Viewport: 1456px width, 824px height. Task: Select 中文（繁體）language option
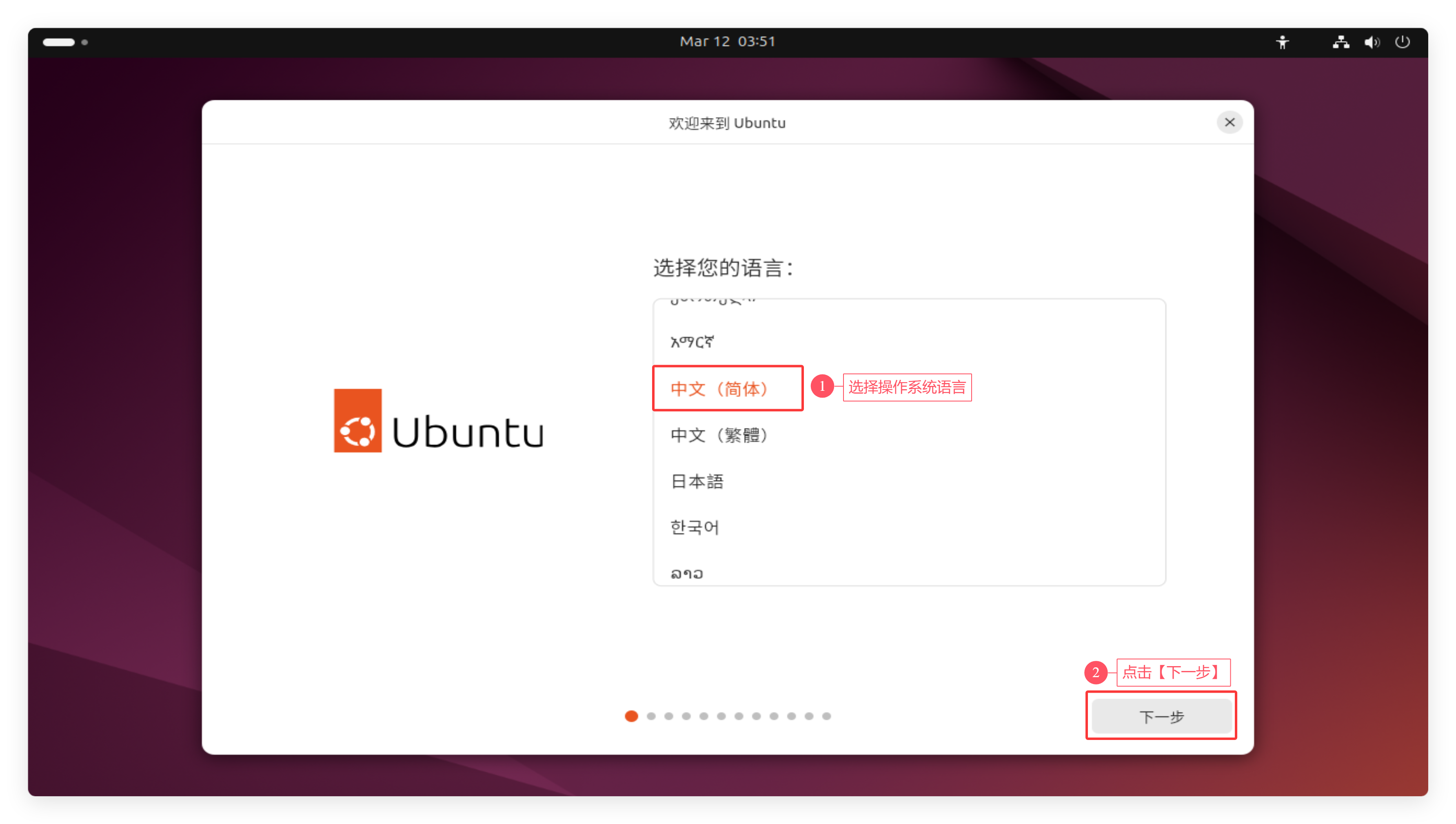[x=719, y=435]
